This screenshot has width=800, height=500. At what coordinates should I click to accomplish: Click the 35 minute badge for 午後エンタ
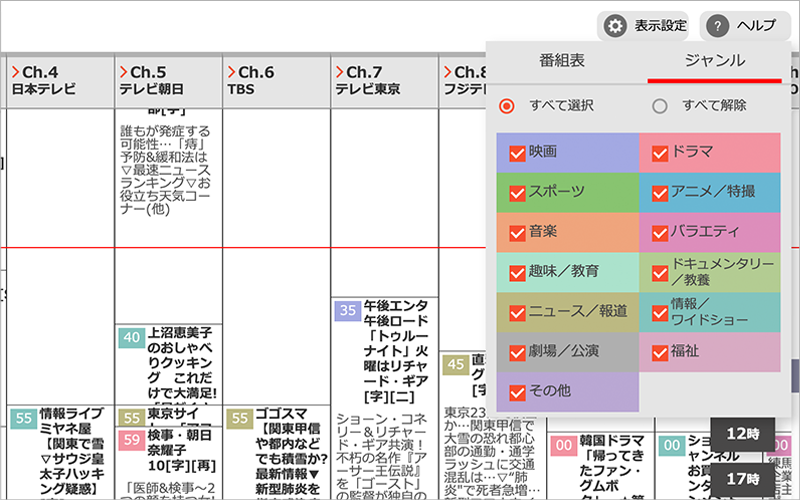[x=347, y=311]
